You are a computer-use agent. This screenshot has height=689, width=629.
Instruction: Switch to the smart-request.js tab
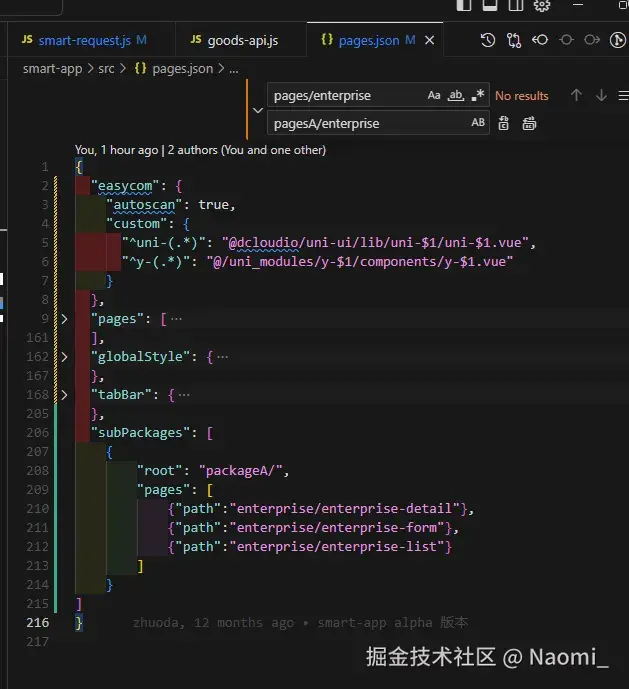pyautogui.click(x=84, y=40)
